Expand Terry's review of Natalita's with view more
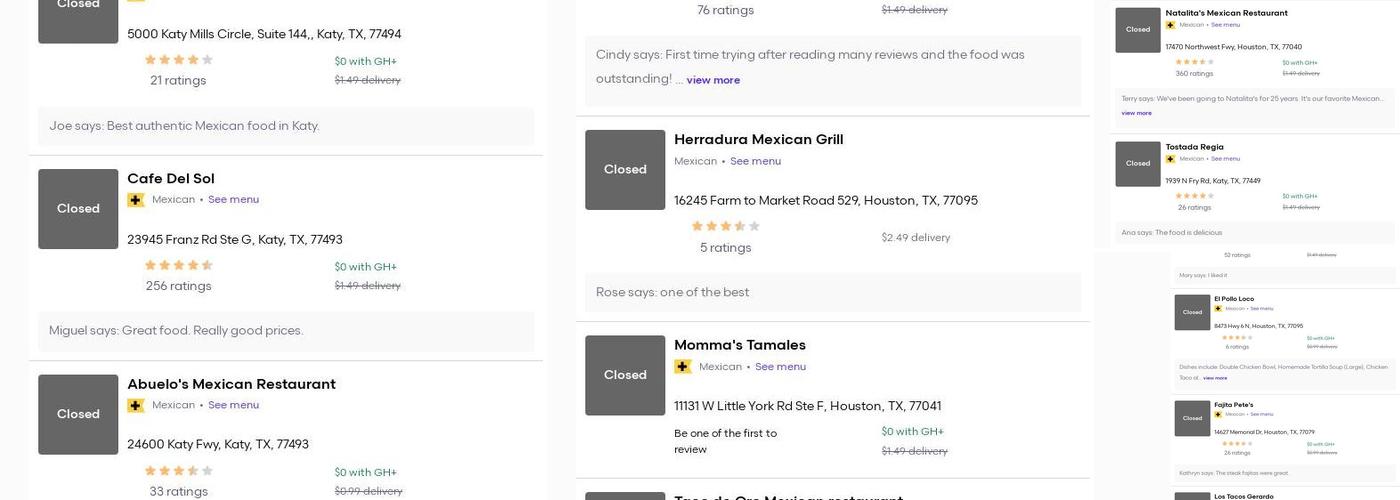 click(x=1136, y=113)
